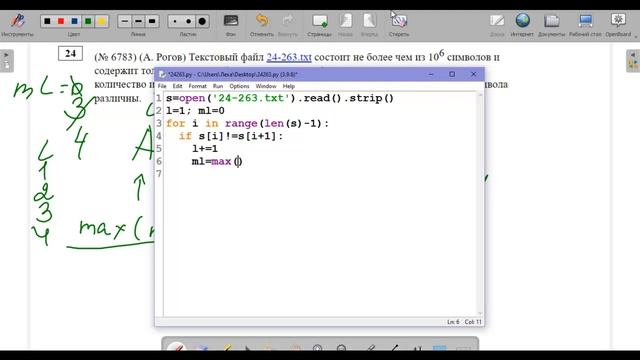
Task: Select the yellow pen color
Action: point(101,21)
